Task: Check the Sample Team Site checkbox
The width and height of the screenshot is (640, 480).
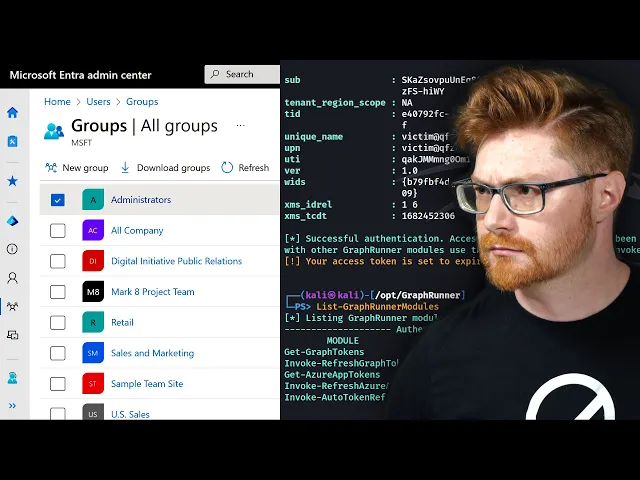Action: pyautogui.click(x=58, y=384)
